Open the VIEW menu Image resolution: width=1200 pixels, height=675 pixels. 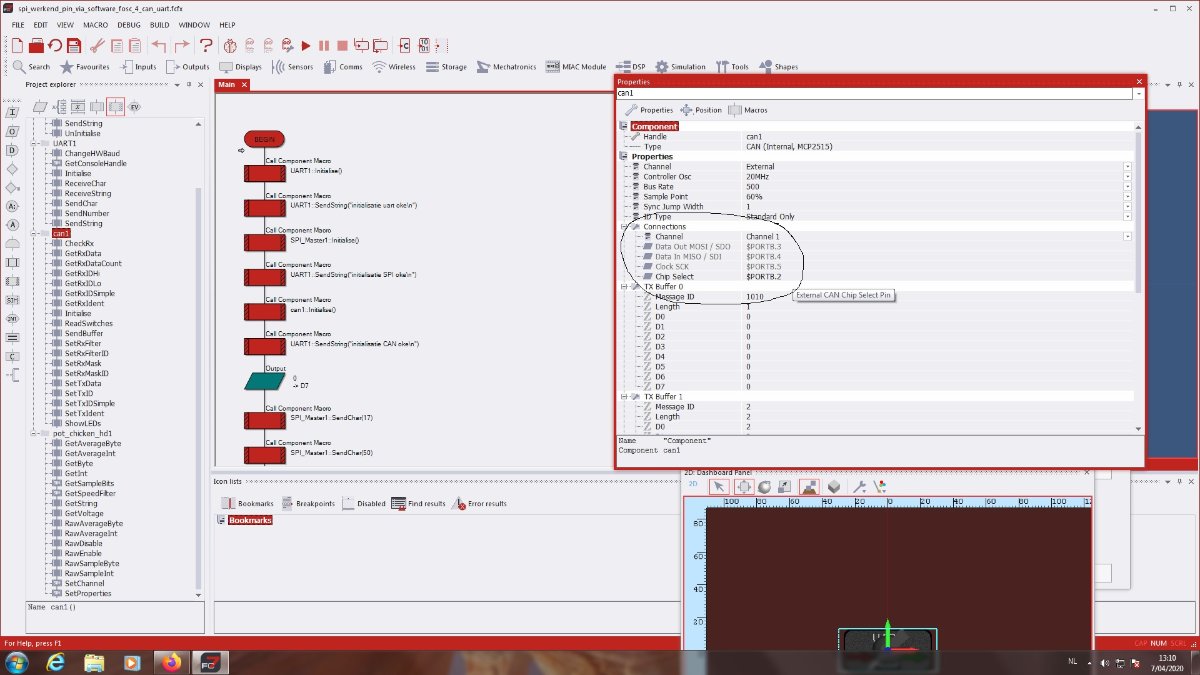coord(65,24)
